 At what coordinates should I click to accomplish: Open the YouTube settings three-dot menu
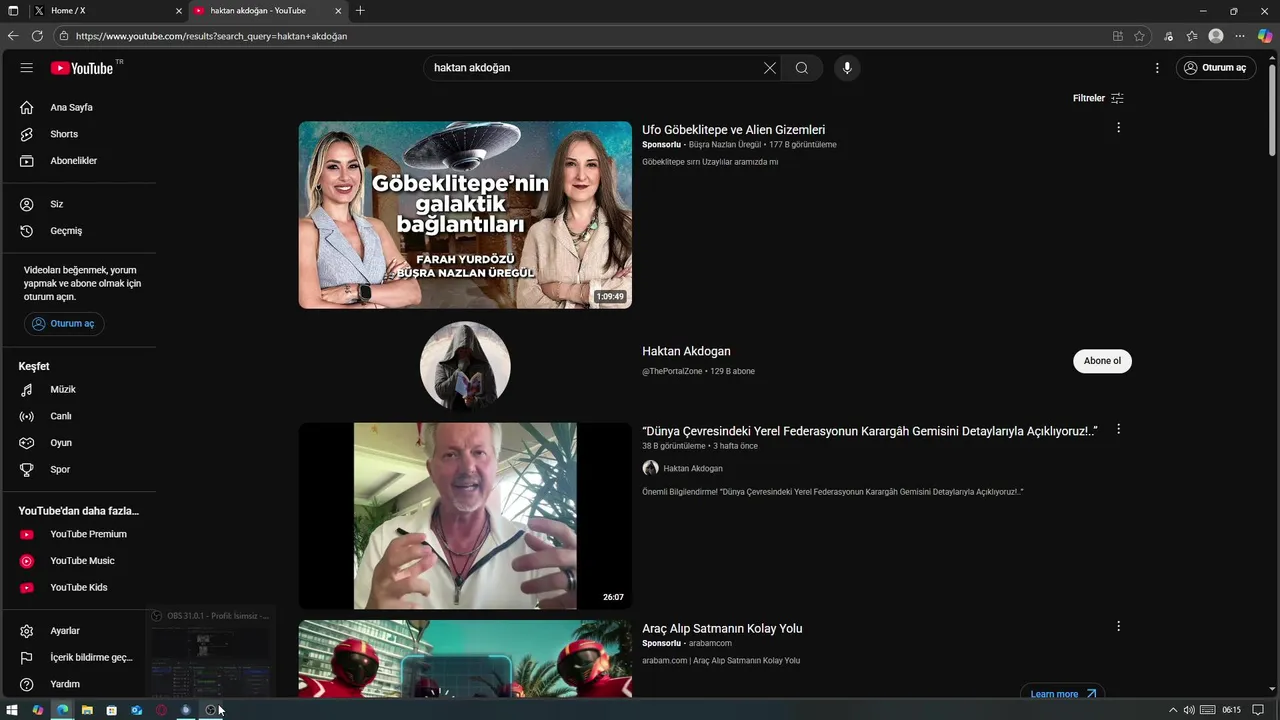(x=1157, y=68)
